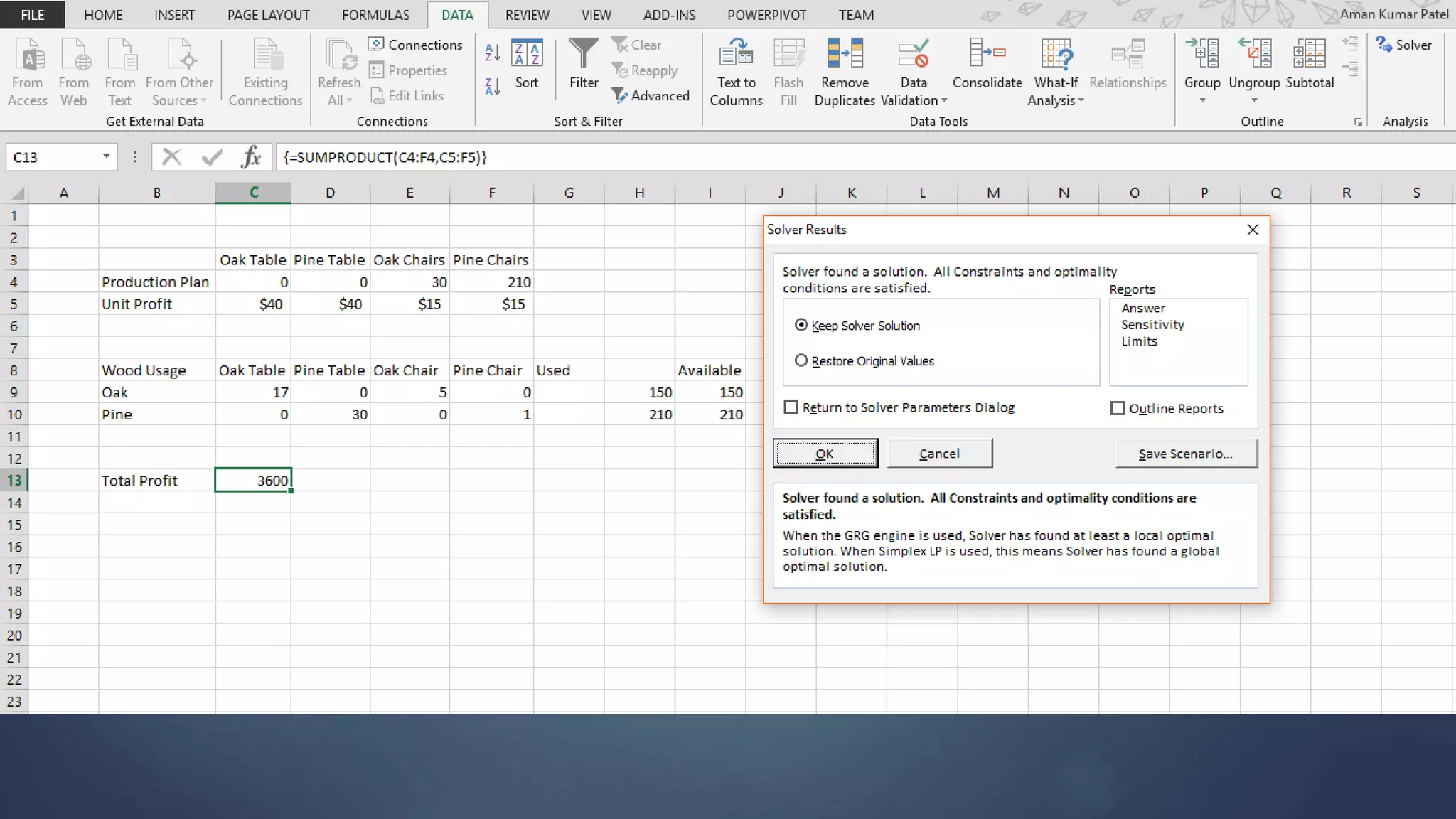Select the Restore Original Values option
The height and width of the screenshot is (819, 1456).
[x=801, y=360]
